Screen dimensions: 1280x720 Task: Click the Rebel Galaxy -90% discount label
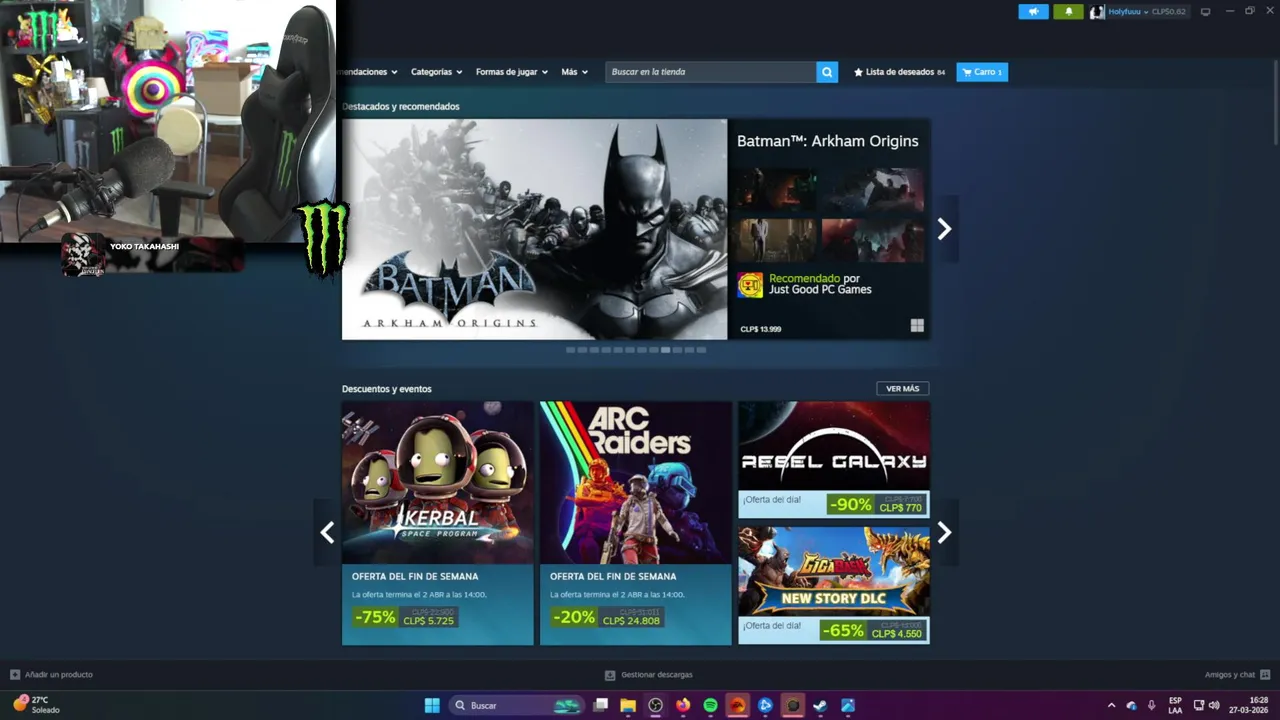850,505
